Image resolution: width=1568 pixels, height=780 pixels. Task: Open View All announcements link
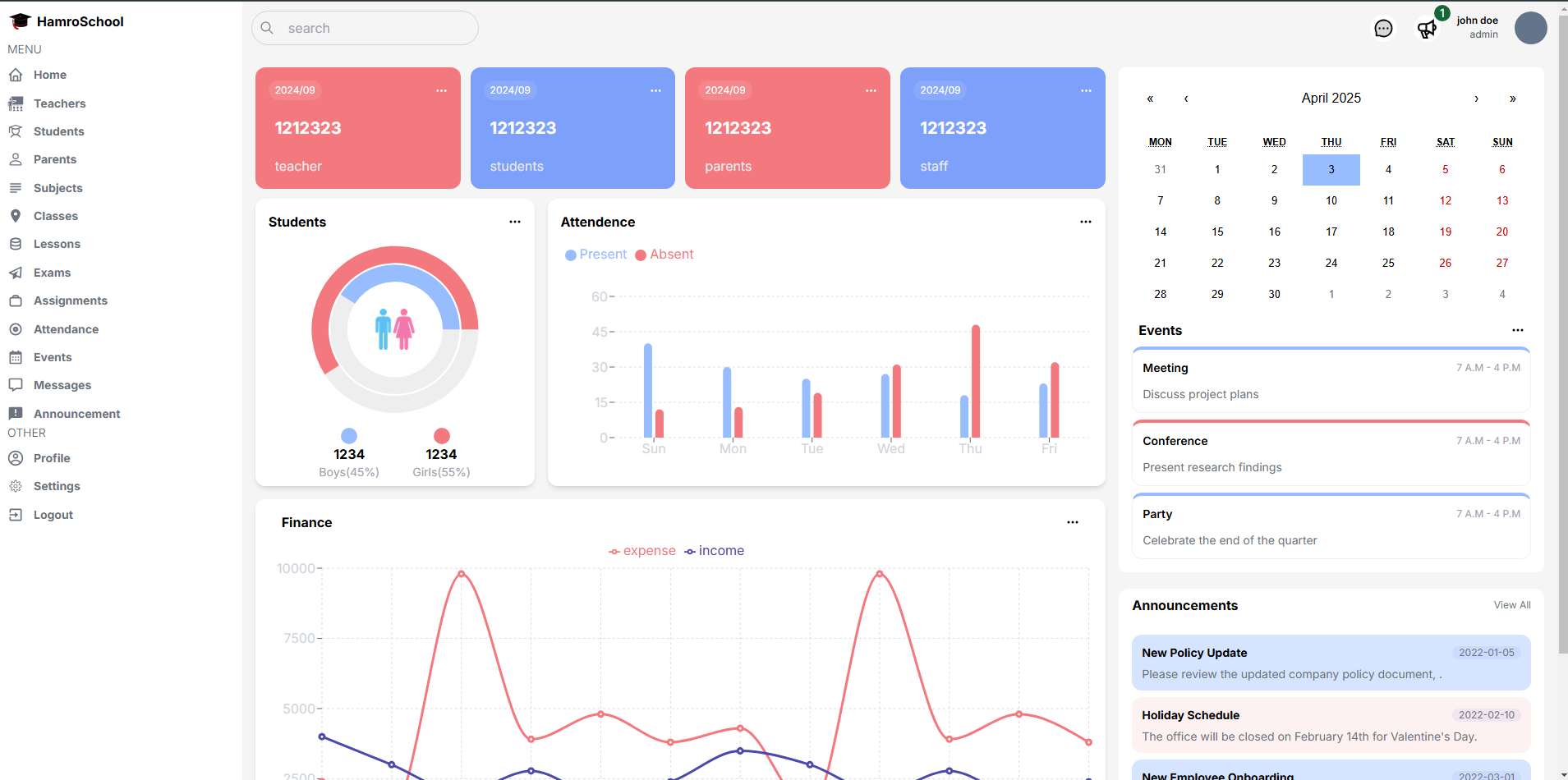pyautogui.click(x=1512, y=605)
